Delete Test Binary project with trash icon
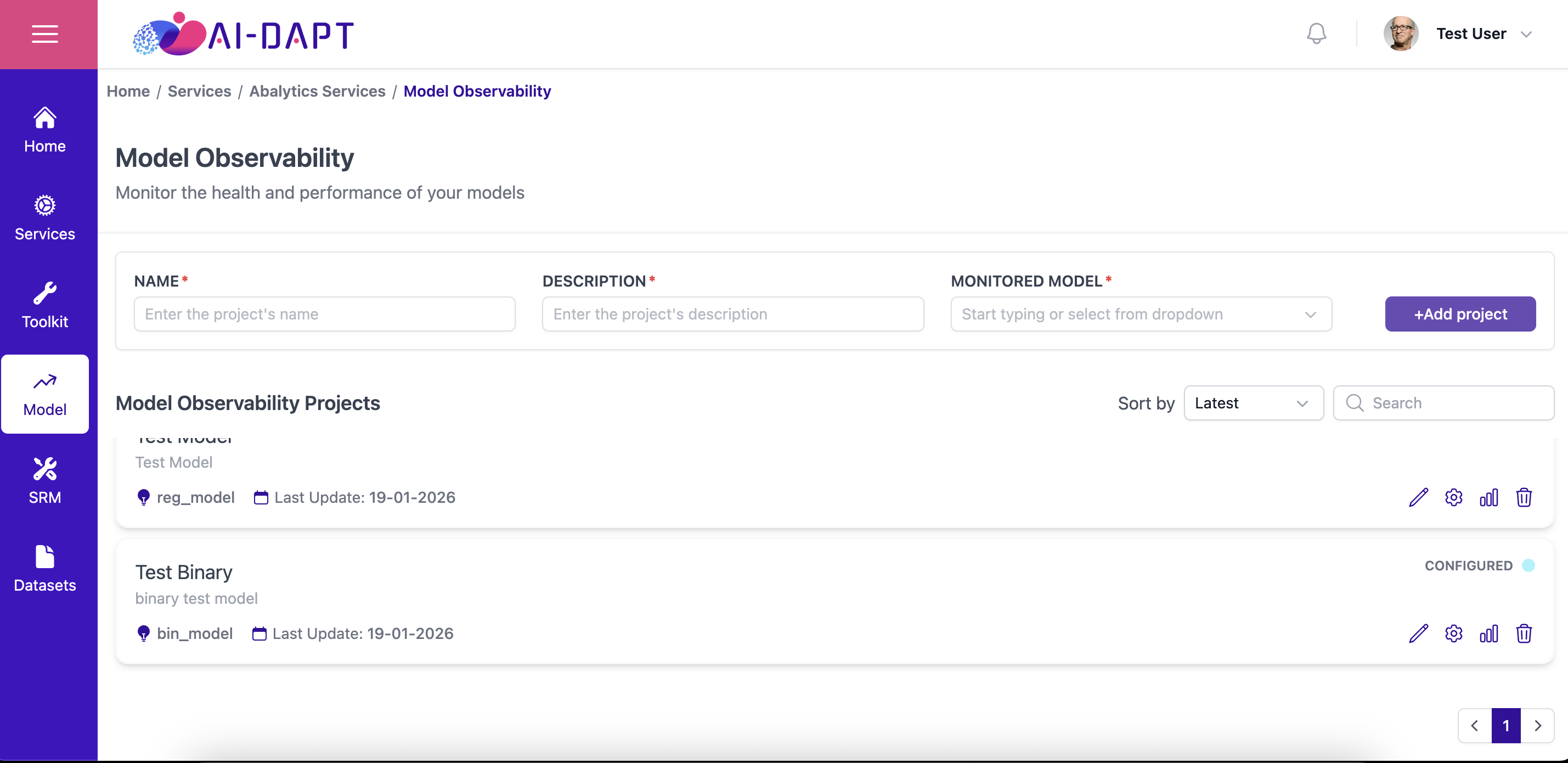 pos(1524,633)
